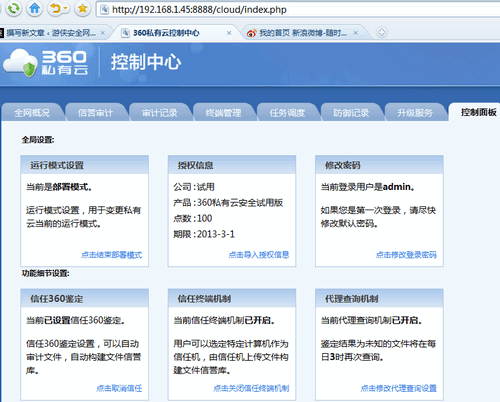Click the 控制中心 page title
Viewport: 500px width, 402px height.
(146, 62)
